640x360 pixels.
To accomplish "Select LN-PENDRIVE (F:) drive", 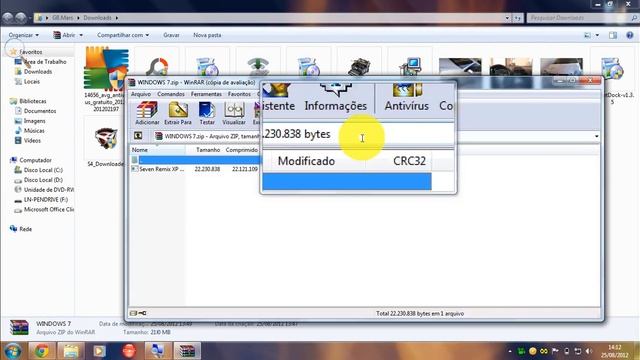I will [46, 200].
